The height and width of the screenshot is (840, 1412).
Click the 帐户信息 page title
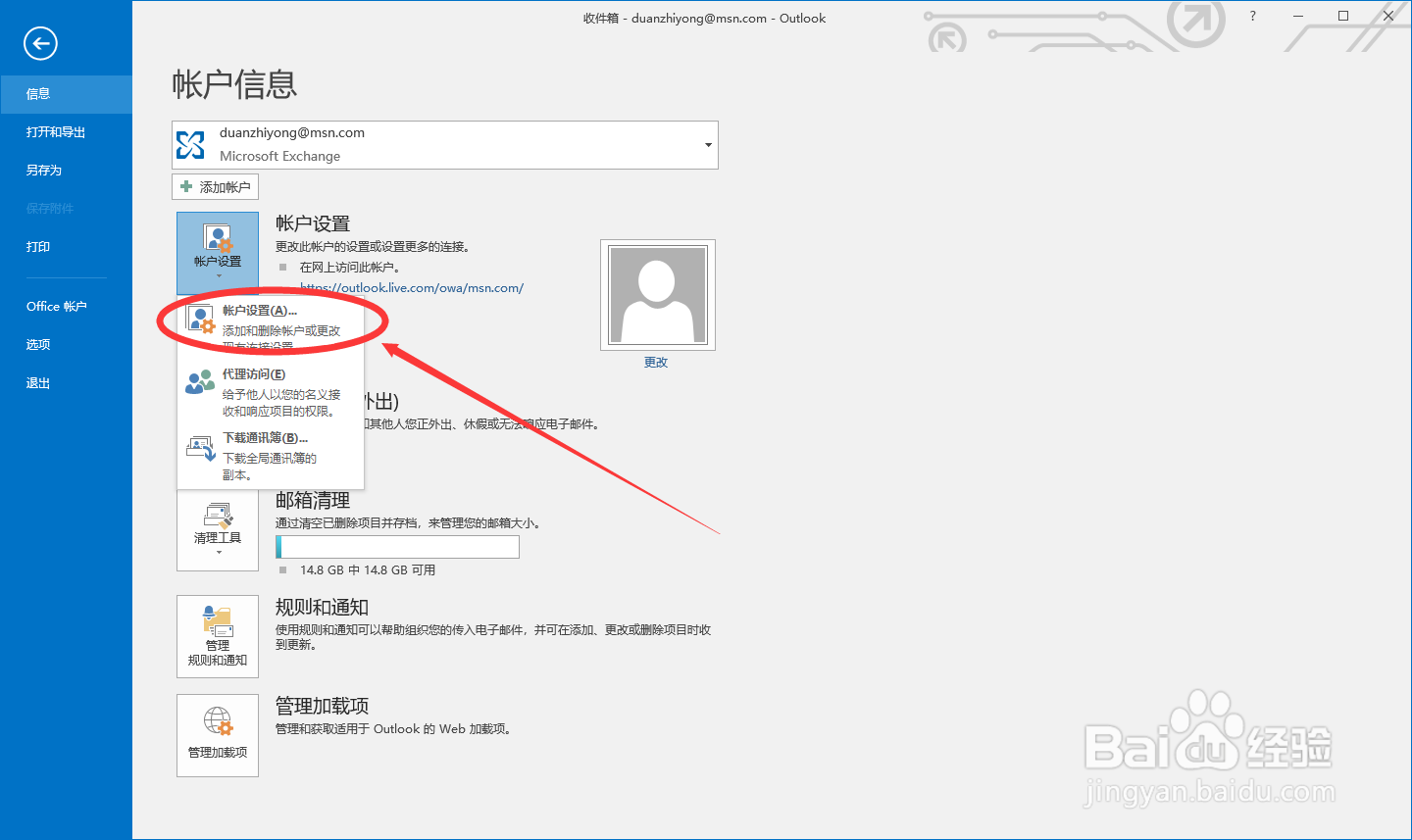[234, 84]
